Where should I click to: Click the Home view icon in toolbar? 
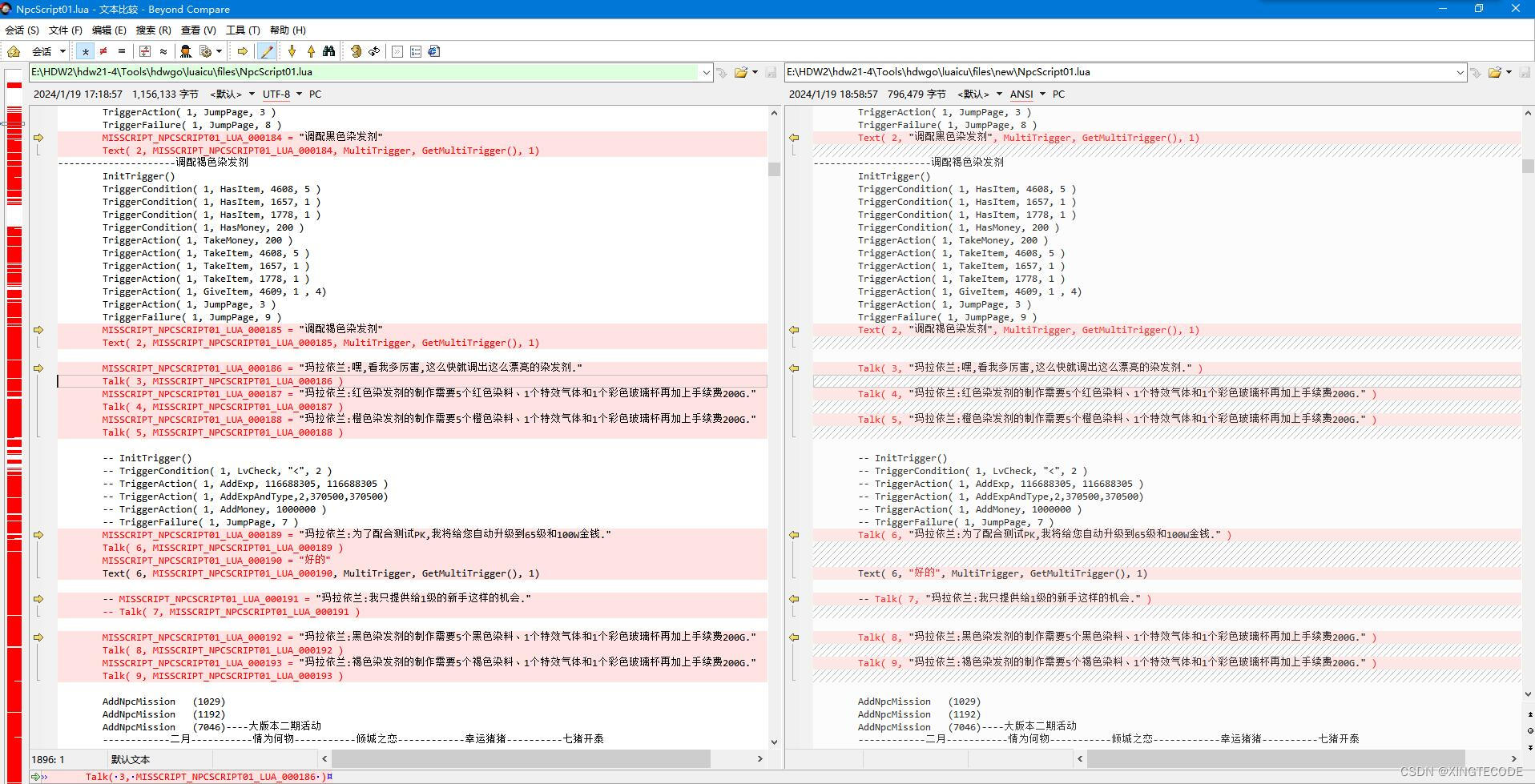click(14, 51)
